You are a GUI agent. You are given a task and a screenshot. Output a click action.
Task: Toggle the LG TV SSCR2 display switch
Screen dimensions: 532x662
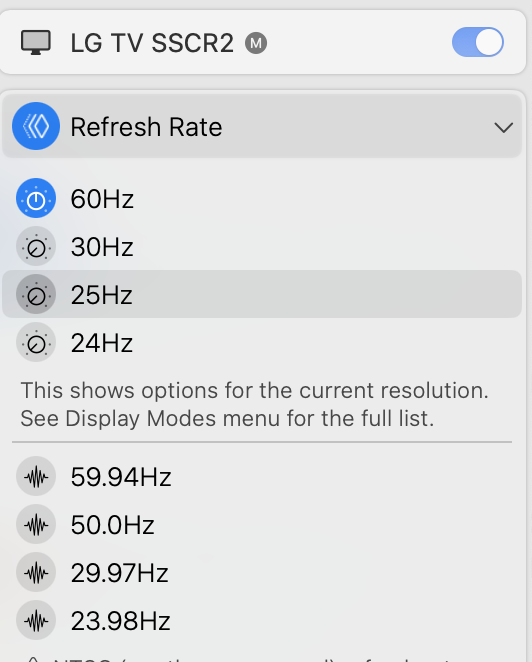[x=478, y=42]
